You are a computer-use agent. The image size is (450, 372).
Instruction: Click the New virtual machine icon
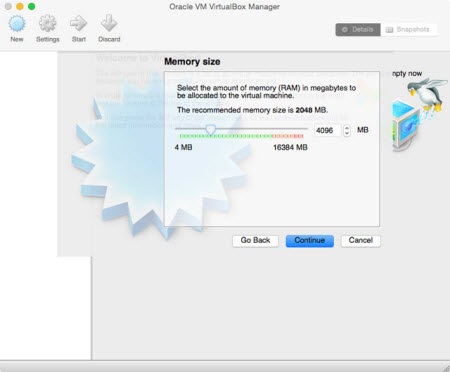point(17,24)
